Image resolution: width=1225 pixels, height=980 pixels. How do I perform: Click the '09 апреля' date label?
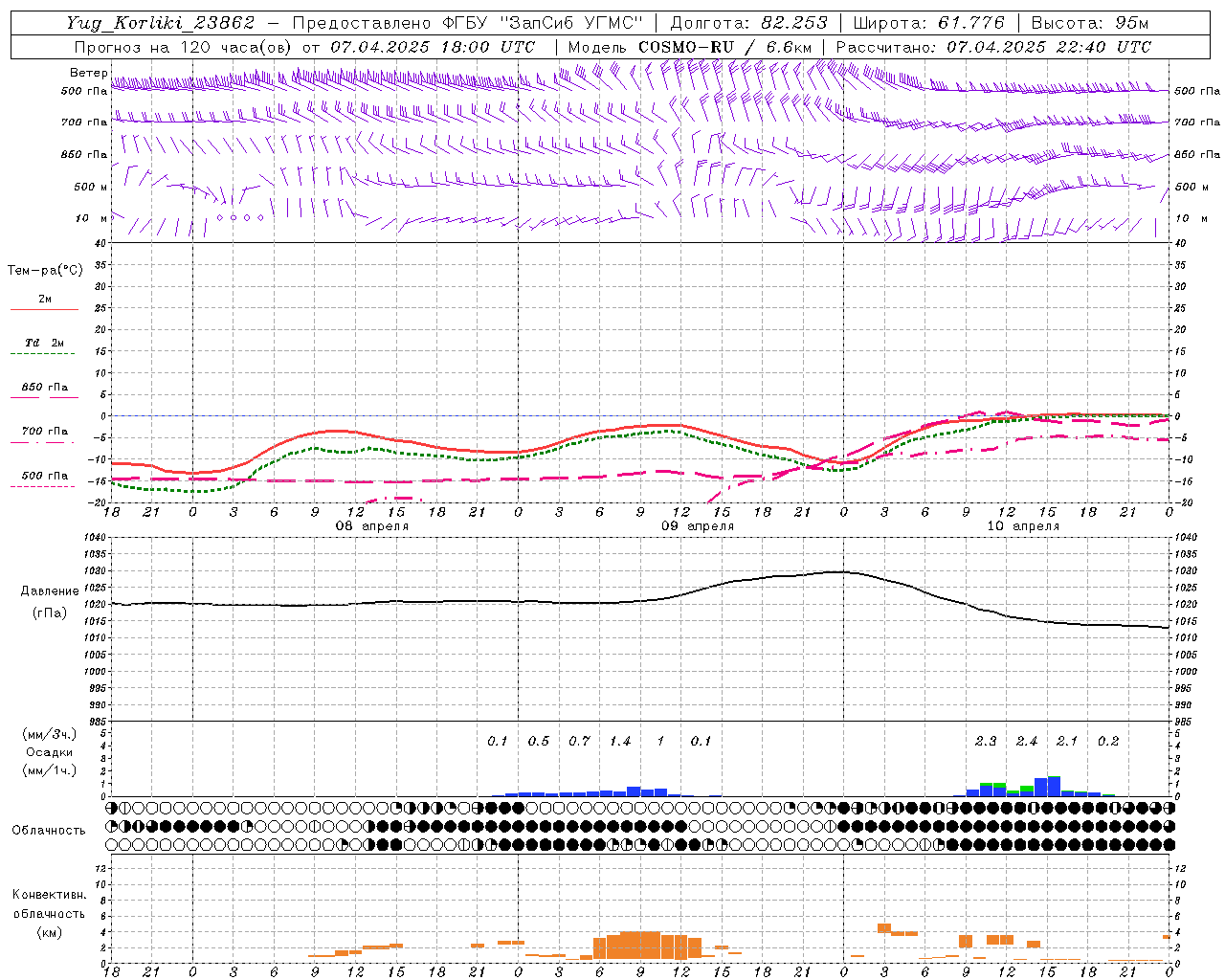pyautogui.click(x=698, y=526)
